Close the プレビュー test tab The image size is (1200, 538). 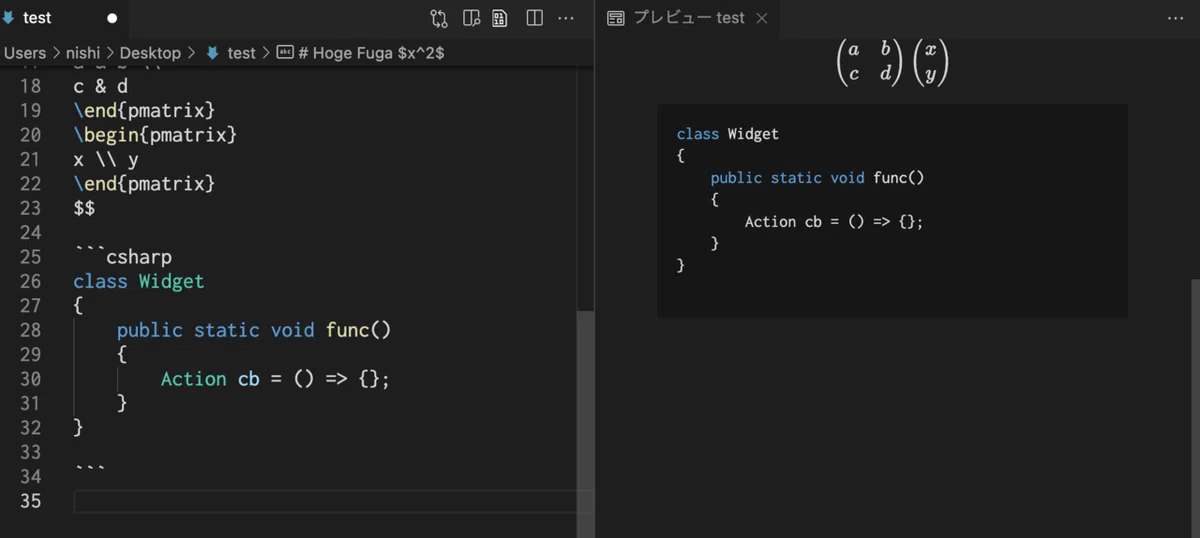(761, 18)
